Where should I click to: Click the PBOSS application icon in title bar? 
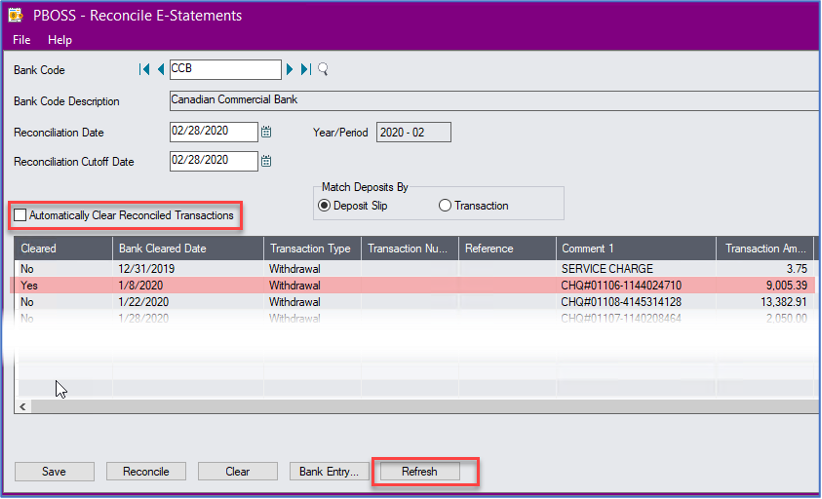pos(16,15)
